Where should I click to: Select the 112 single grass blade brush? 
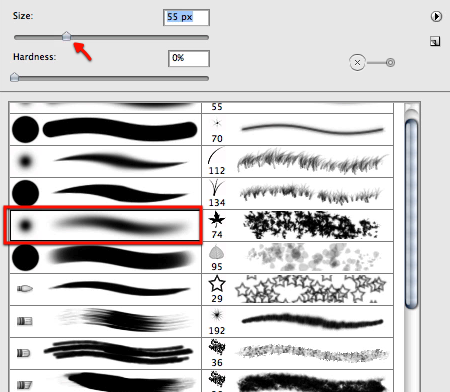point(298,161)
